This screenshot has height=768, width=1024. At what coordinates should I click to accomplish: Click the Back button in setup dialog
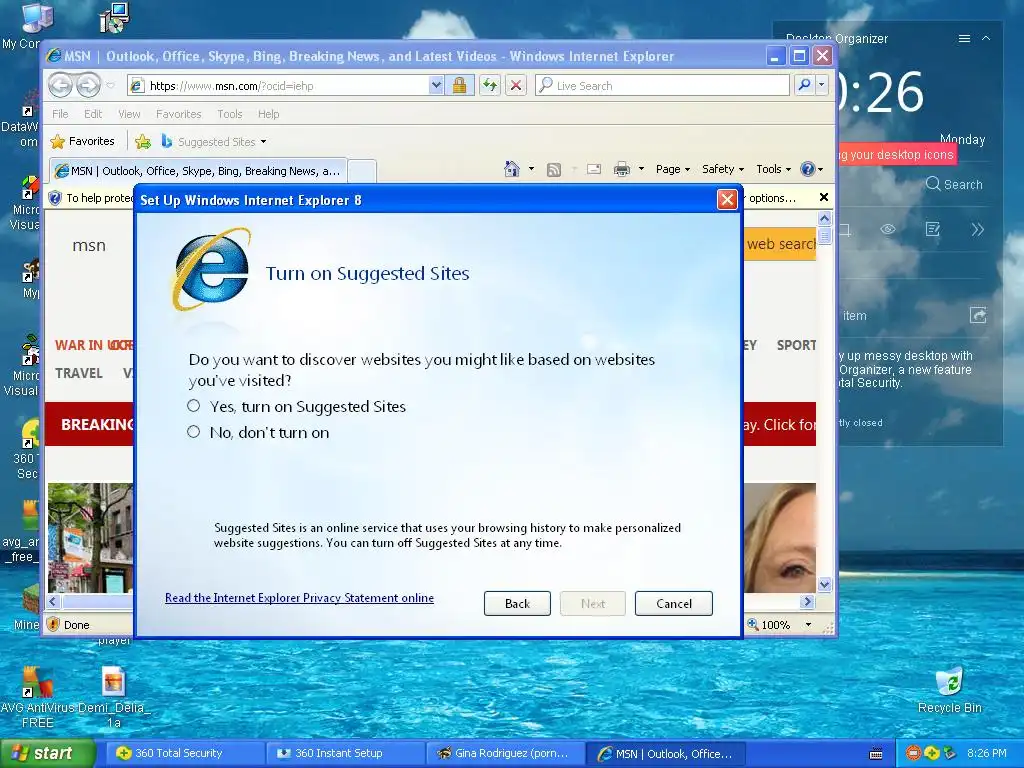click(517, 603)
